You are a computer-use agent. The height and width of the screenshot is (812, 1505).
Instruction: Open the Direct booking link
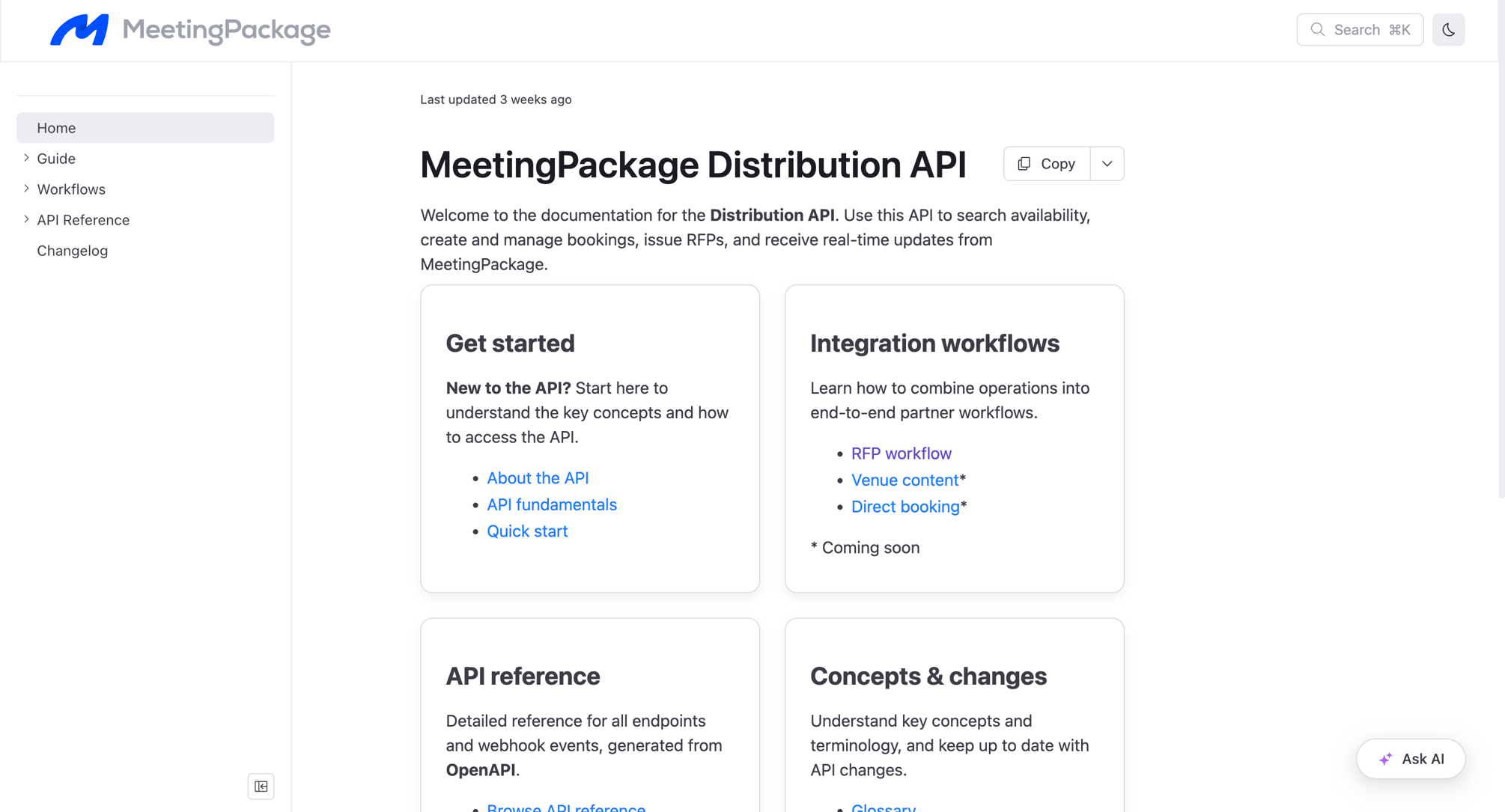pyautogui.click(x=905, y=507)
